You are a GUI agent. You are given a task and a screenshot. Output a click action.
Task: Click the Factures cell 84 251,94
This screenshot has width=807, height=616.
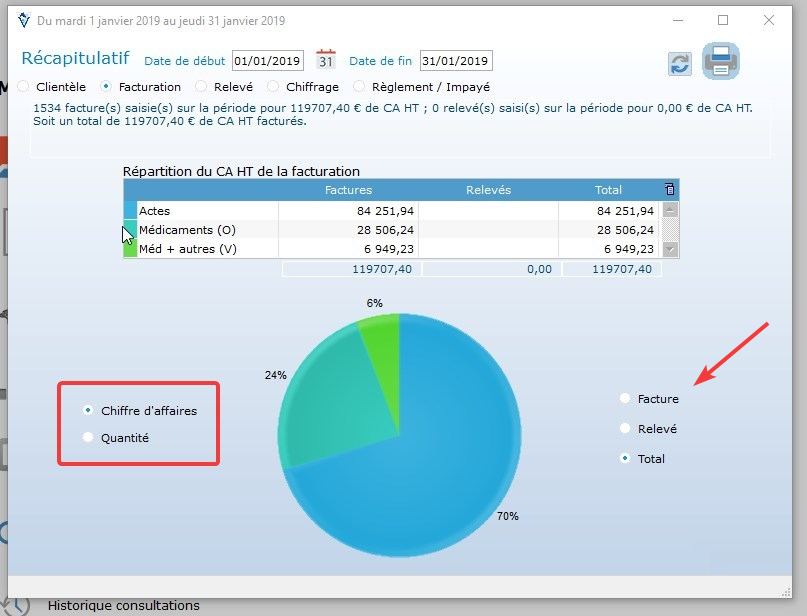pos(348,211)
